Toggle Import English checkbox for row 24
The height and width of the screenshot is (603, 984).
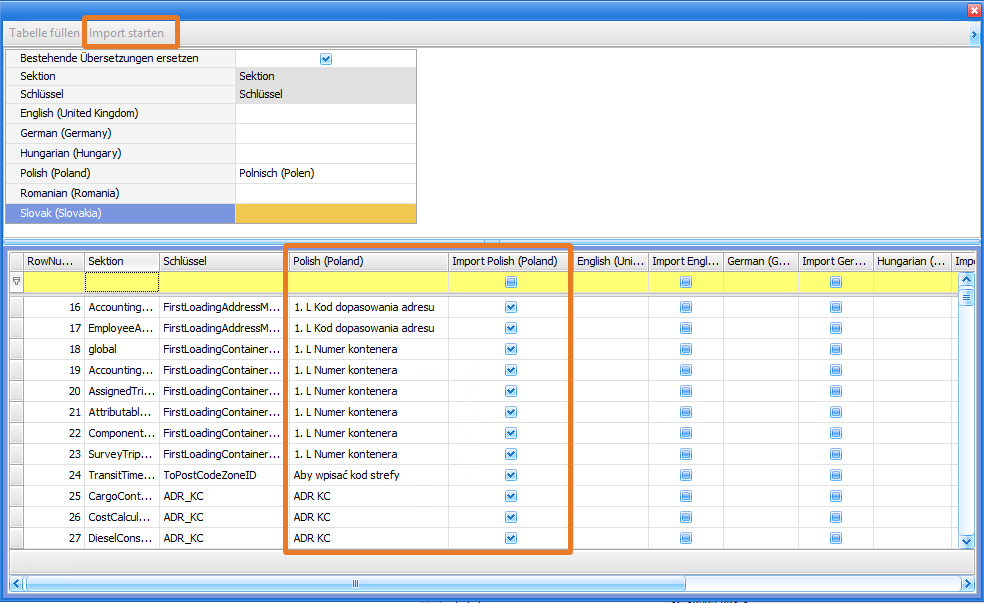click(686, 475)
